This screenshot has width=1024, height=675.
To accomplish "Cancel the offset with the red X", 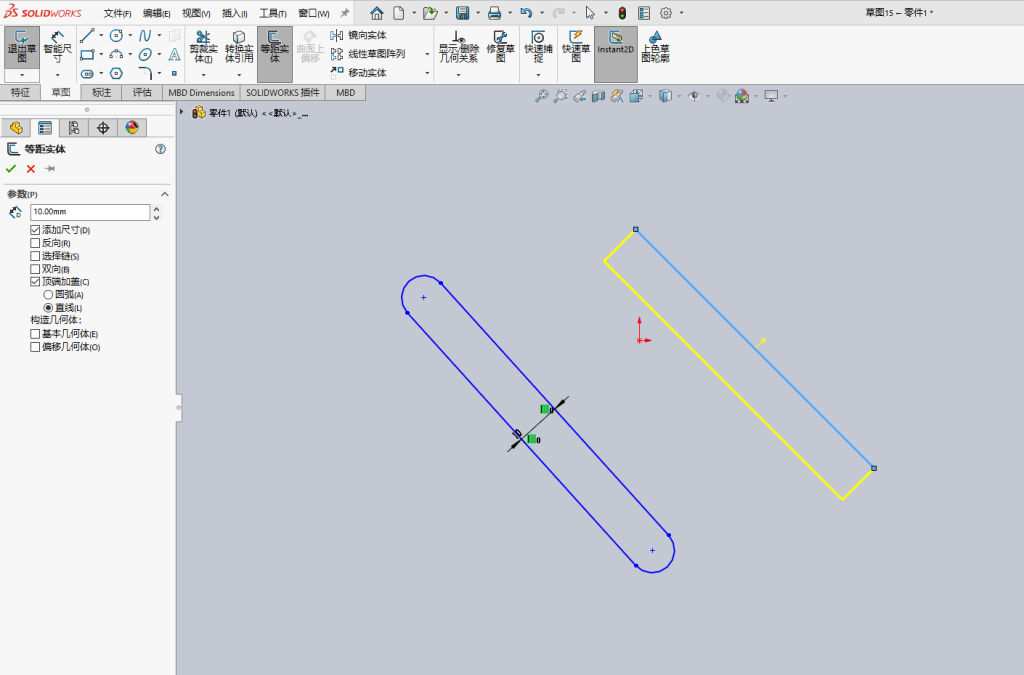I will tap(31, 169).
